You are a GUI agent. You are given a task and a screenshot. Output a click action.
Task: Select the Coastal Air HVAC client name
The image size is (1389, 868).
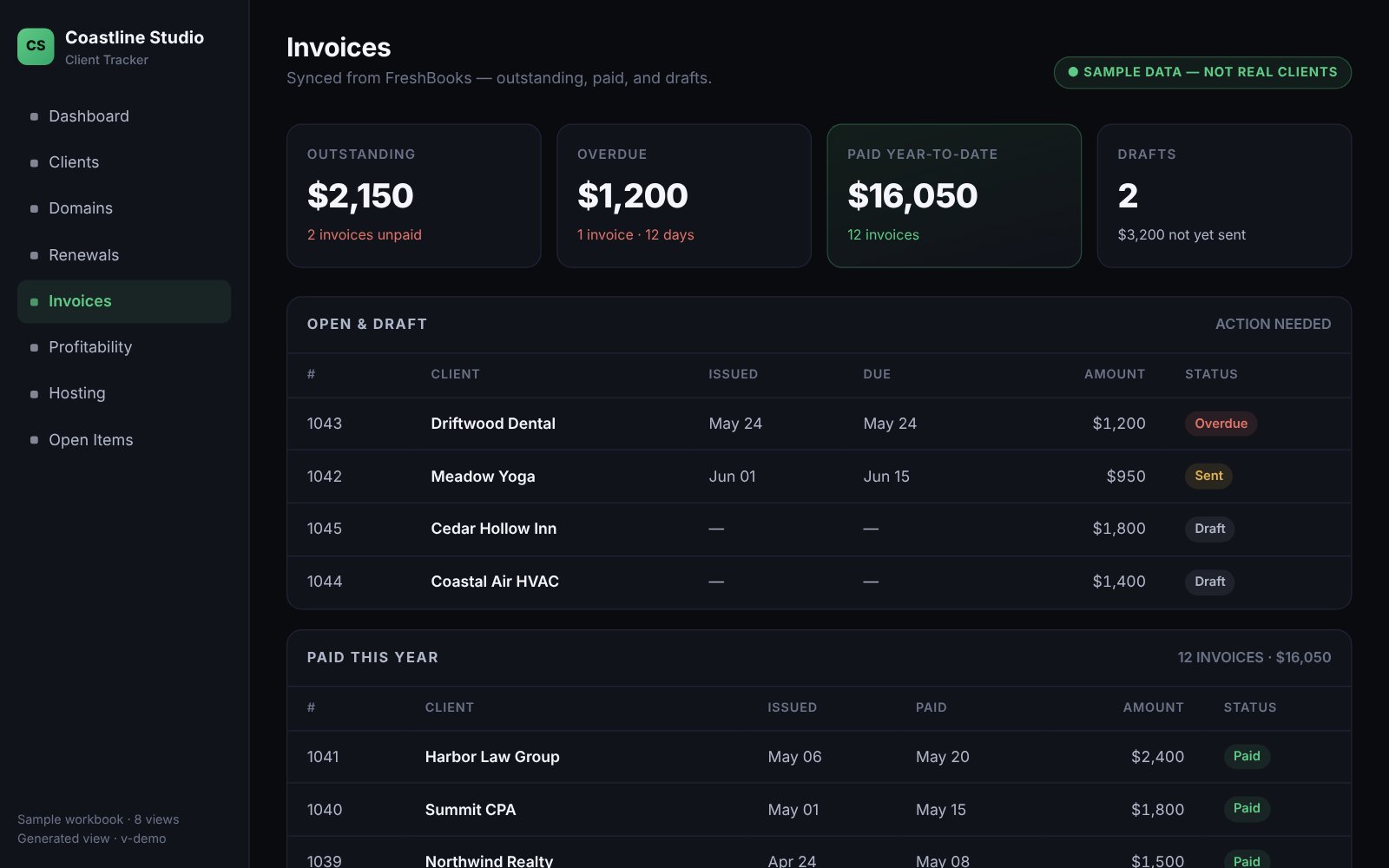click(495, 582)
